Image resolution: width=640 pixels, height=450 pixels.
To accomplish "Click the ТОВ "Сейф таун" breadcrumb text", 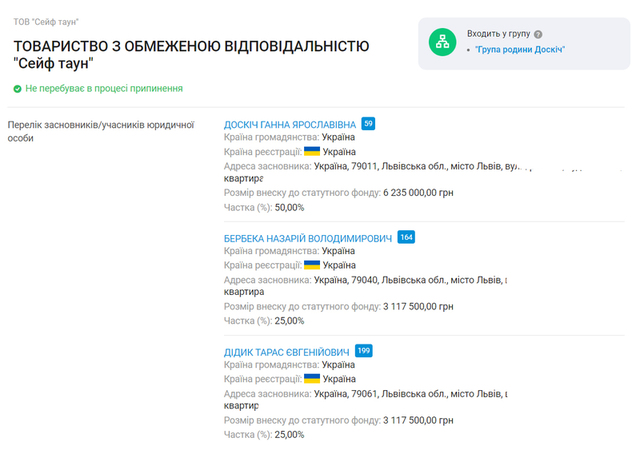I will point(46,21).
